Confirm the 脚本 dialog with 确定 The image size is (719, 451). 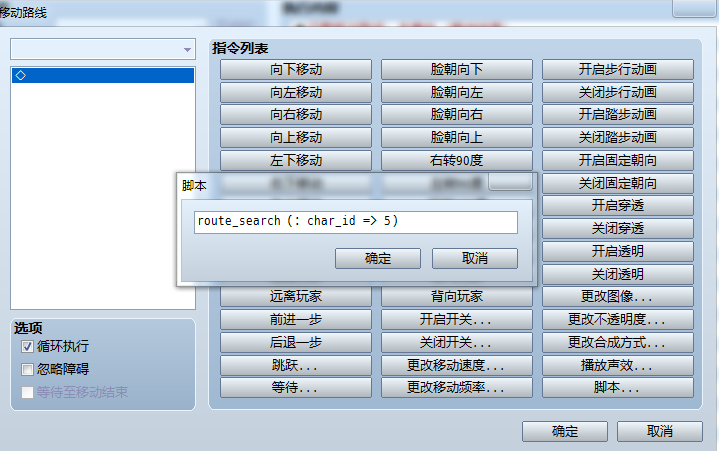pyautogui.click(x=378, y=258)
